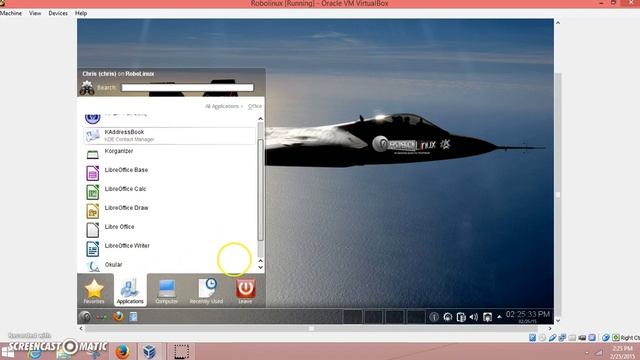Screen dimensions: 640x360
Task: Click the menu list scroll-up arrow
Action: pos(260,119)
